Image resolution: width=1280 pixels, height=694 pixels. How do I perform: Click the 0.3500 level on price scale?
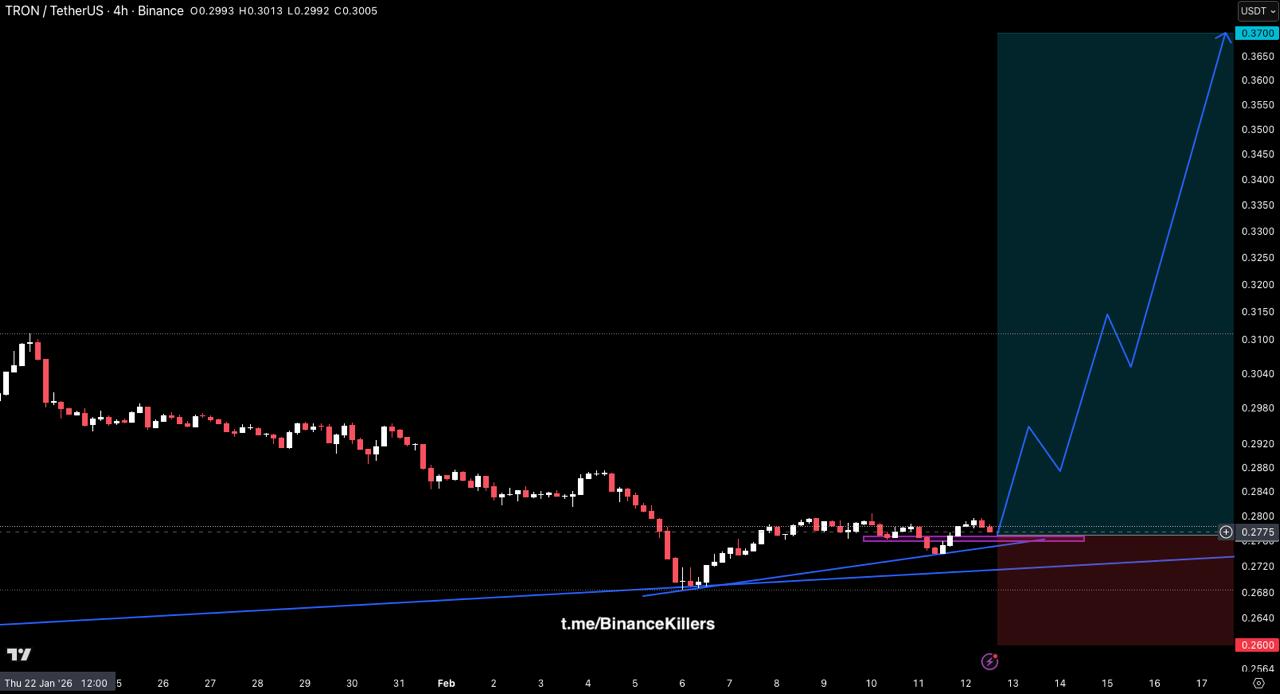coord(1257,130)
